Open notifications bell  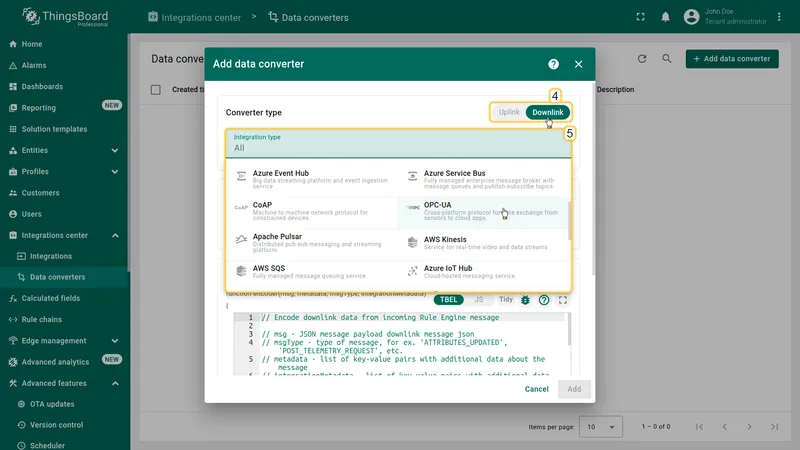(665, 17)
